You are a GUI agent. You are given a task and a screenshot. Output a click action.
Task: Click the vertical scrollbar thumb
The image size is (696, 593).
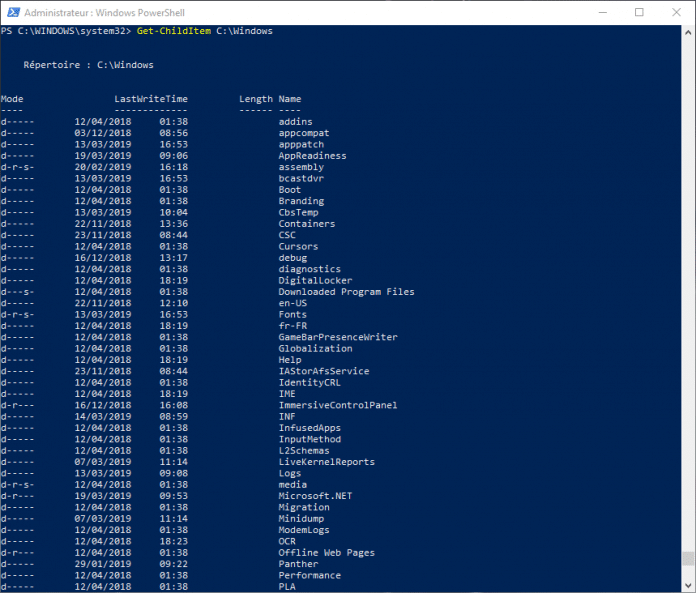click(x=687, y=560)
